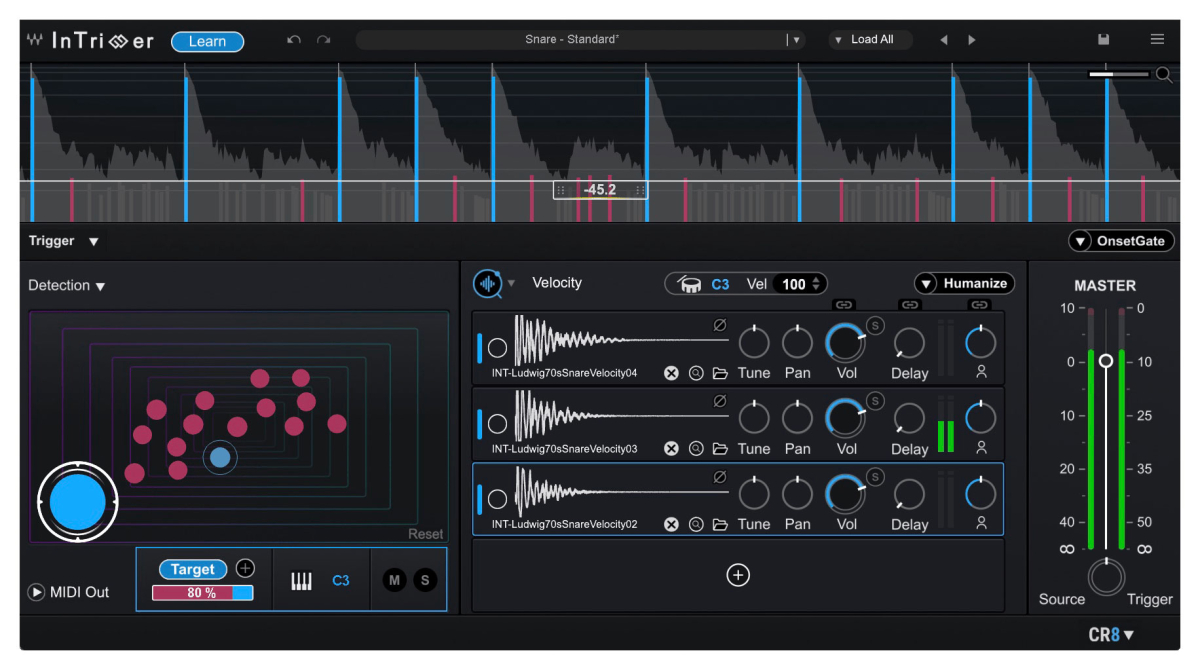Open the hamburger menu top right

(x=1157, y=39)
